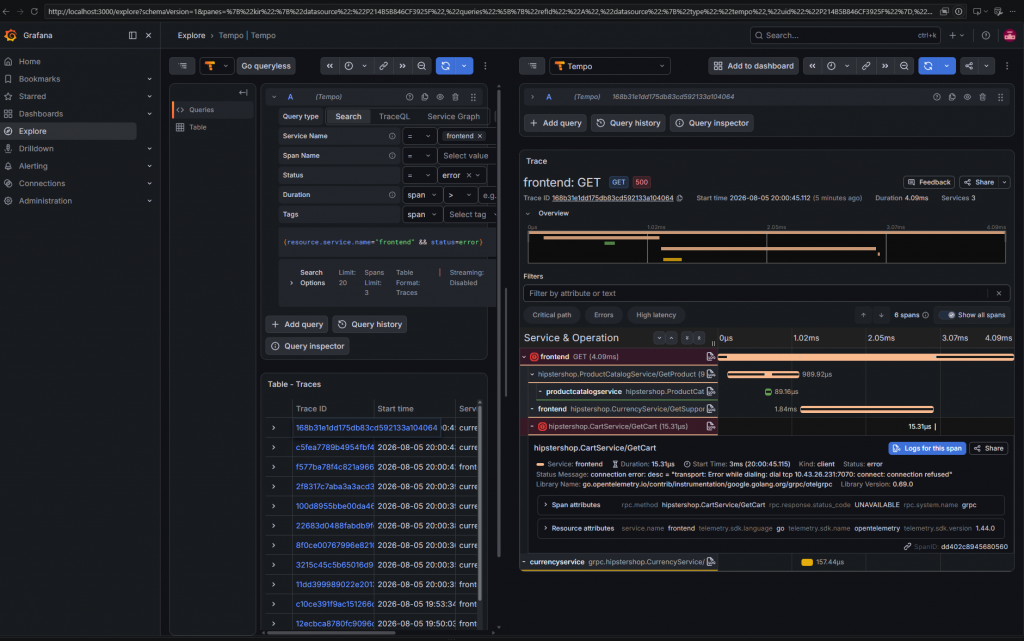
Task: Open trace f577ba78f4c821a966 link
Action: (334, 467)
